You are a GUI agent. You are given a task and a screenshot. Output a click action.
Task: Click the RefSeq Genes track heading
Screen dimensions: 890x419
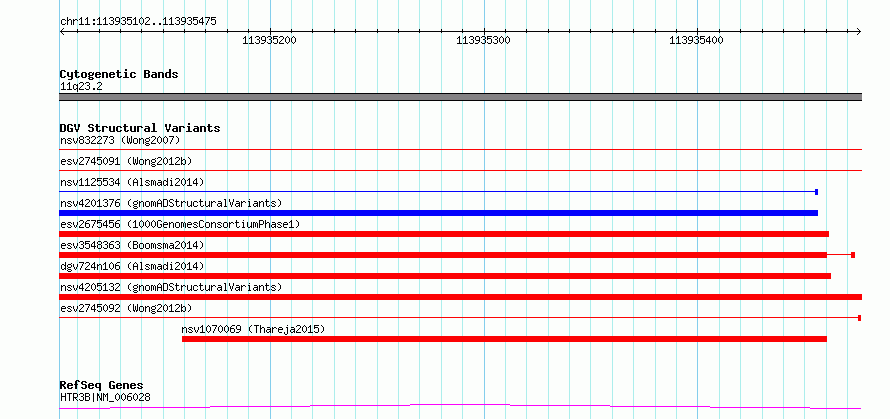point(101,386)
